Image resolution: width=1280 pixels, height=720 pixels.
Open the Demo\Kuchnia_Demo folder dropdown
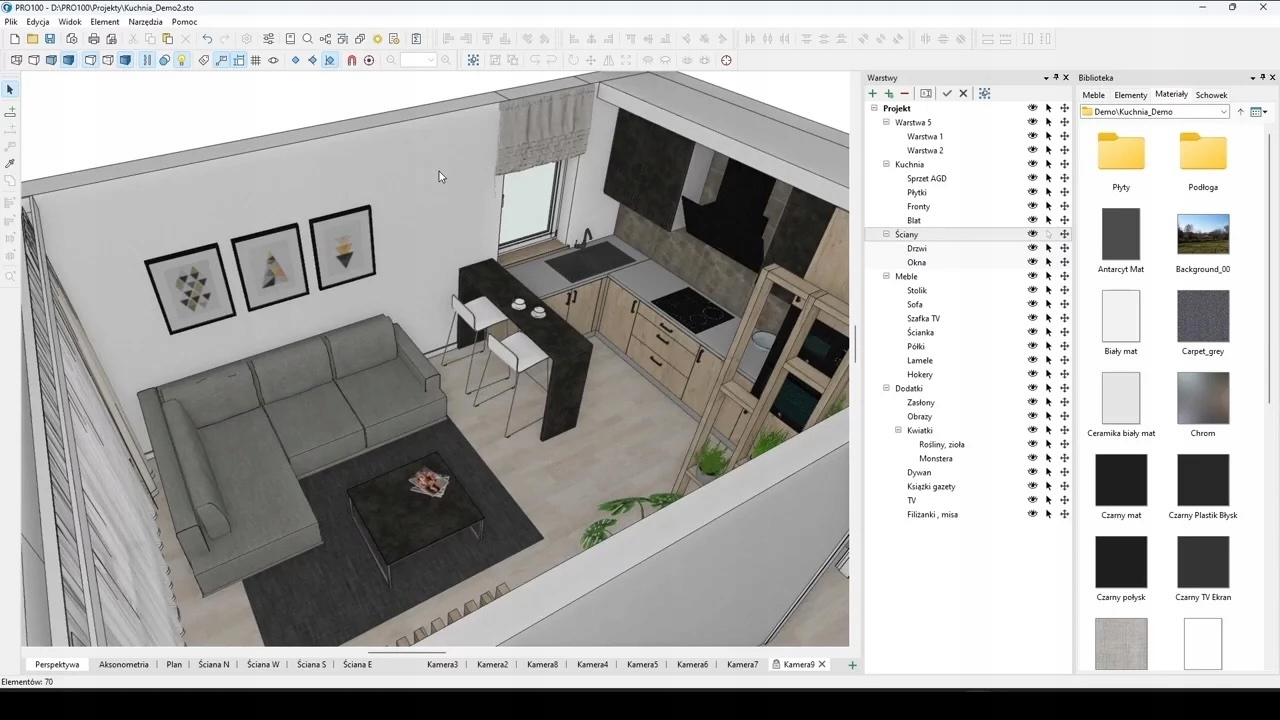click(1223, 112)
